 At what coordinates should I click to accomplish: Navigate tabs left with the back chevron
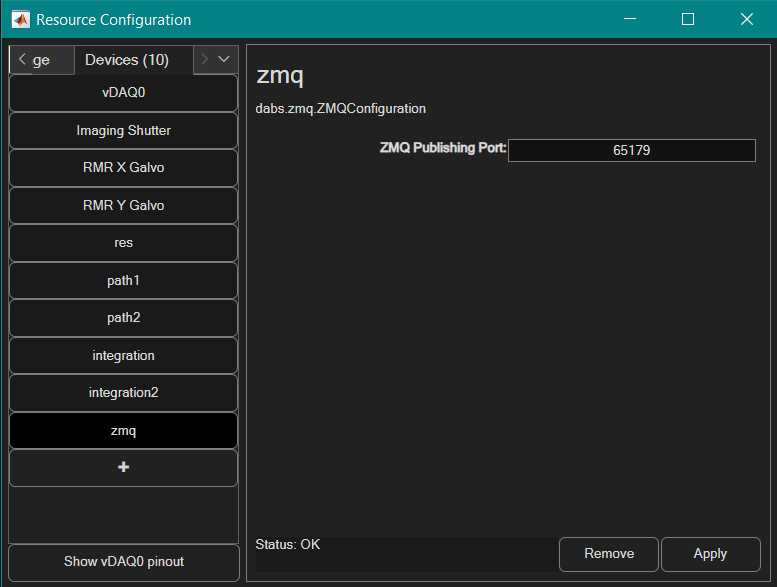tap(22, 59)
